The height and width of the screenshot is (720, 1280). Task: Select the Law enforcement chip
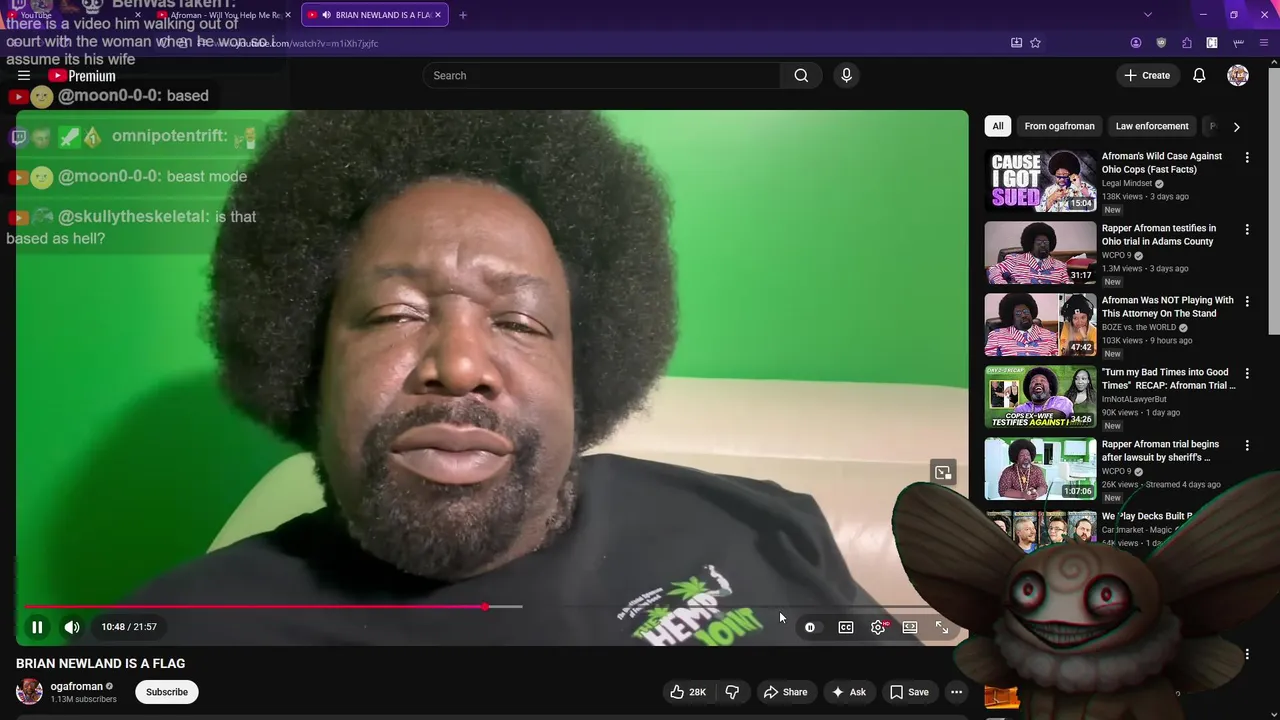coord(1152,126)
